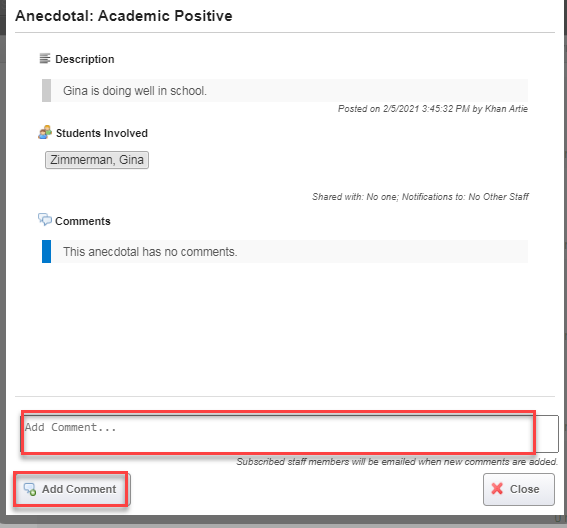Click the Students Involved section heading
The width and height of the screenshot is (567, 528).
102,133
